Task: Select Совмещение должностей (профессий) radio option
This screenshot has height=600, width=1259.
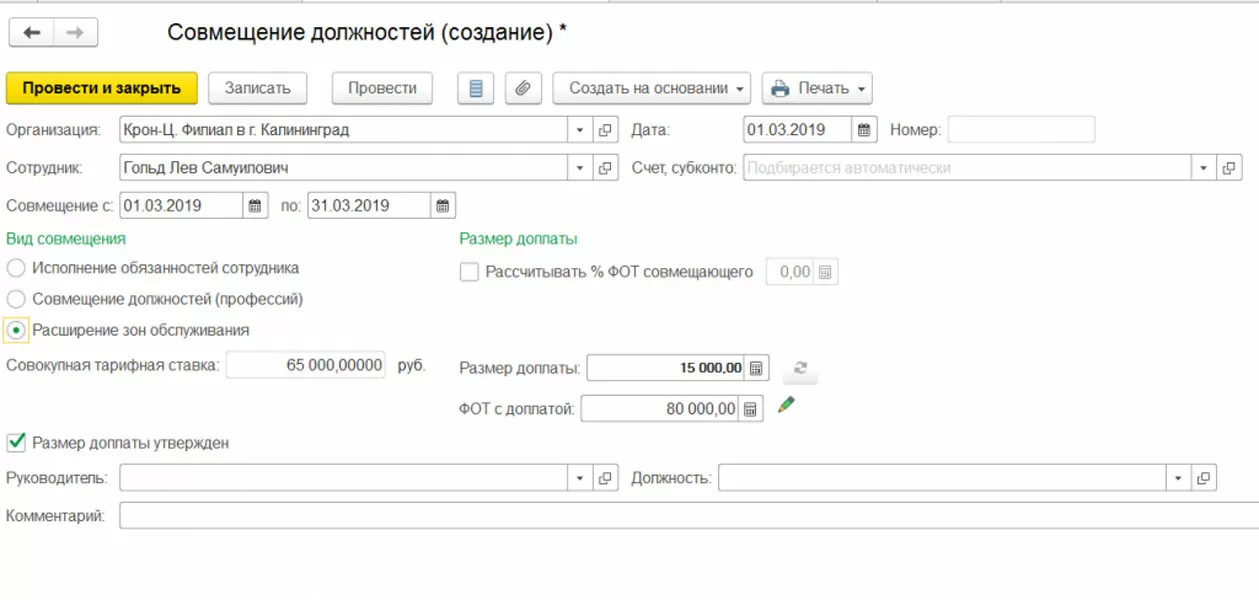Action: point(16,299)
